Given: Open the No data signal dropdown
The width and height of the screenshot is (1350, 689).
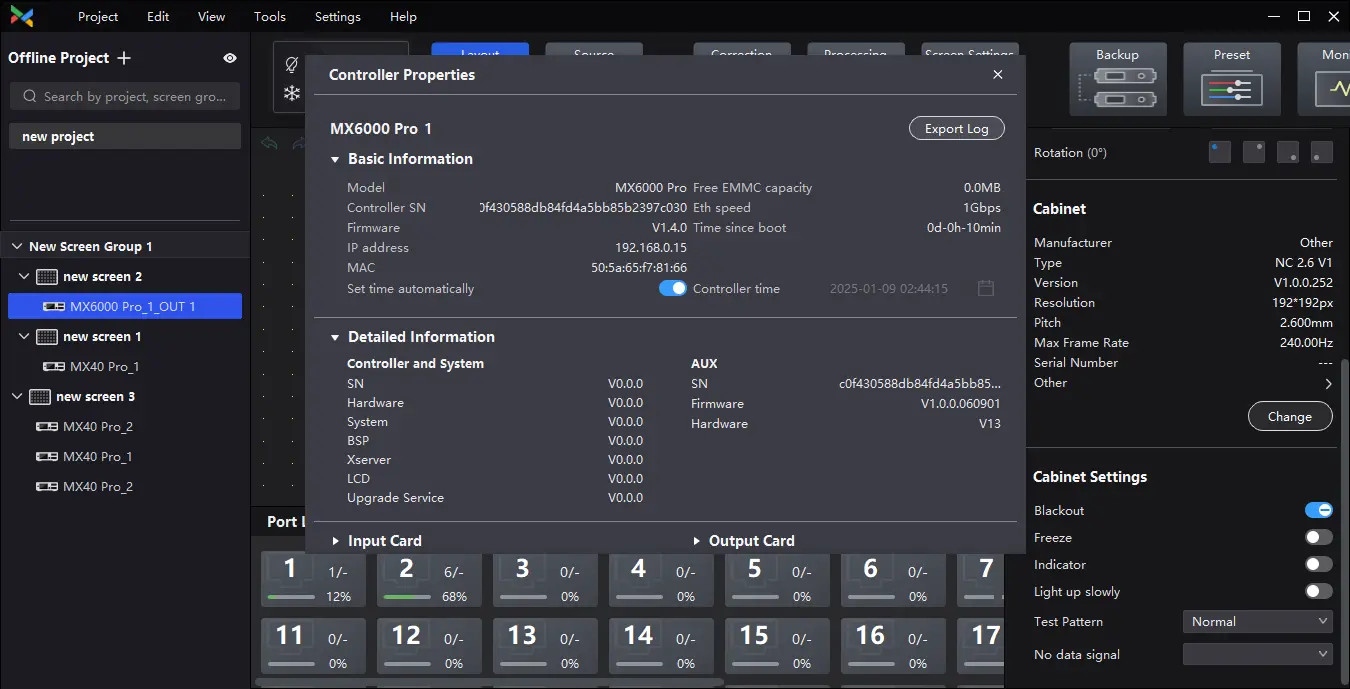Looking at the screenshot, I should pyautogui.click(x=1258, y=653).
